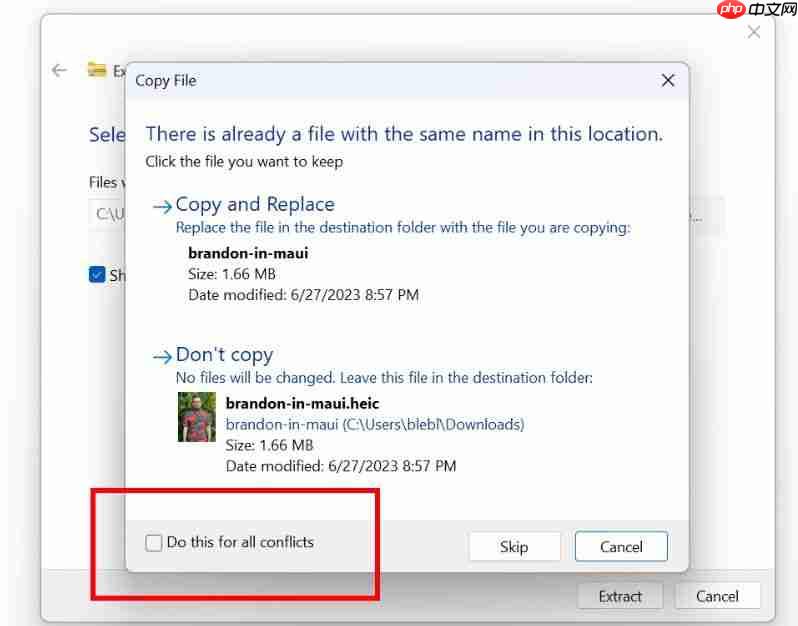The height and width of the screenshot is (626, 798).
Task: Click the arrow icon beside Don't copy
Action: point(162,357)
